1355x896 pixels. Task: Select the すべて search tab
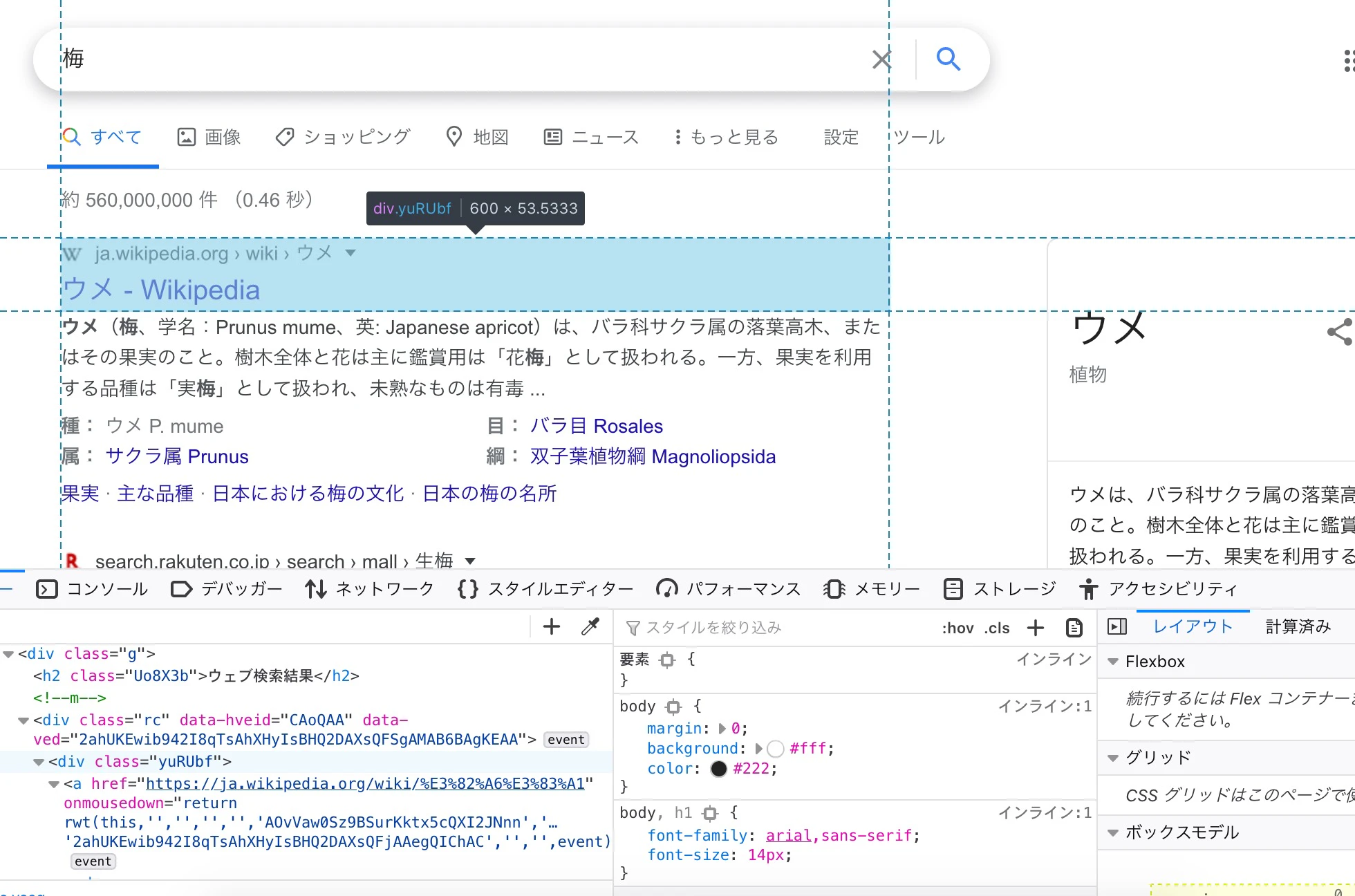[x=102, y=137]
